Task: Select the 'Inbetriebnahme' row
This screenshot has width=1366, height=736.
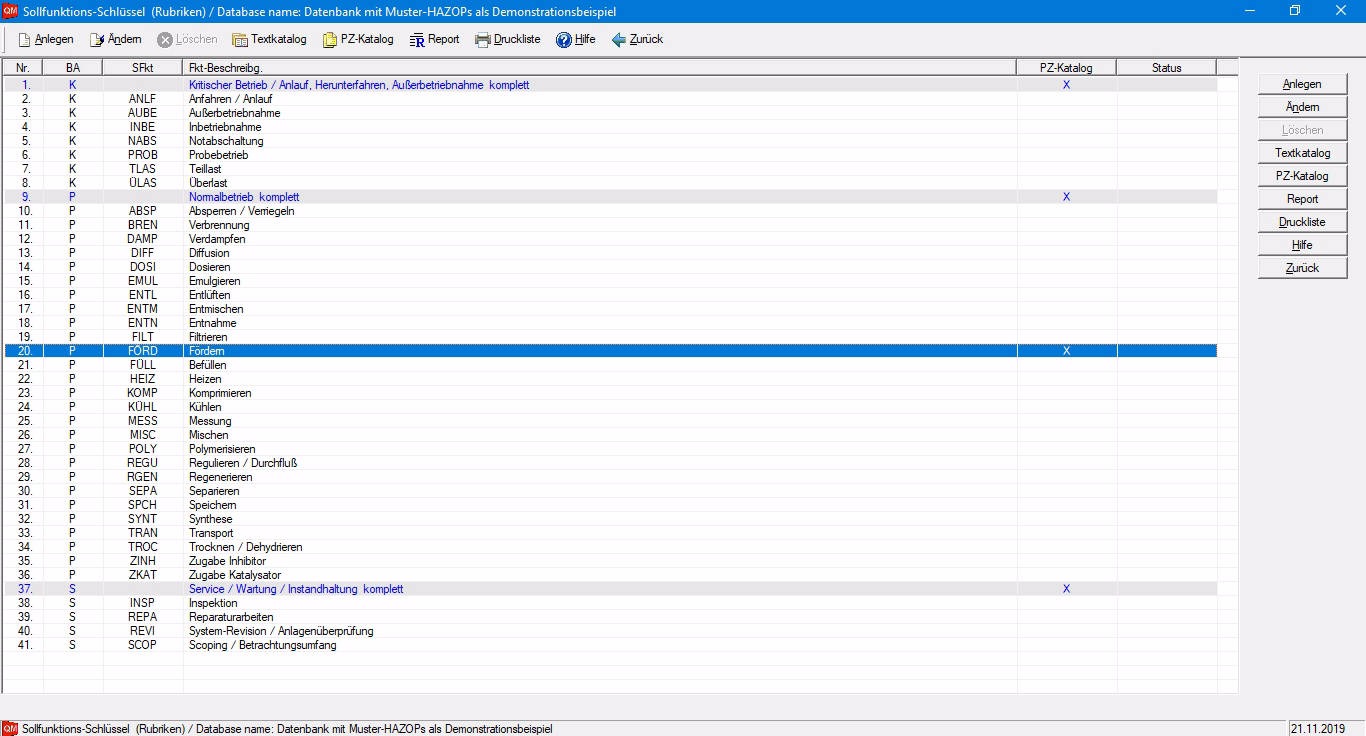Action: [x=610, y=127]
